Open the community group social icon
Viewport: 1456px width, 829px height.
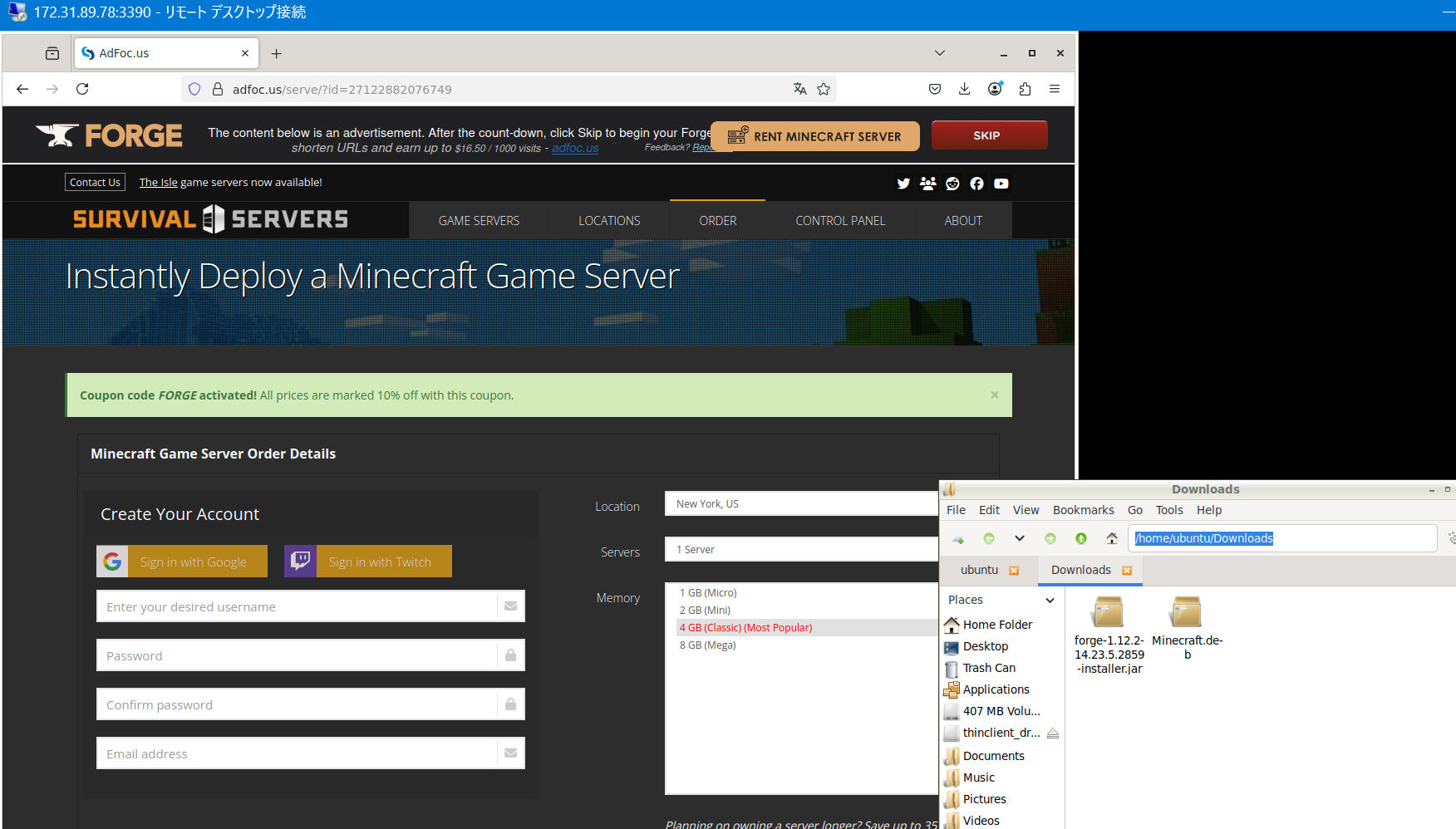point(928,184)
